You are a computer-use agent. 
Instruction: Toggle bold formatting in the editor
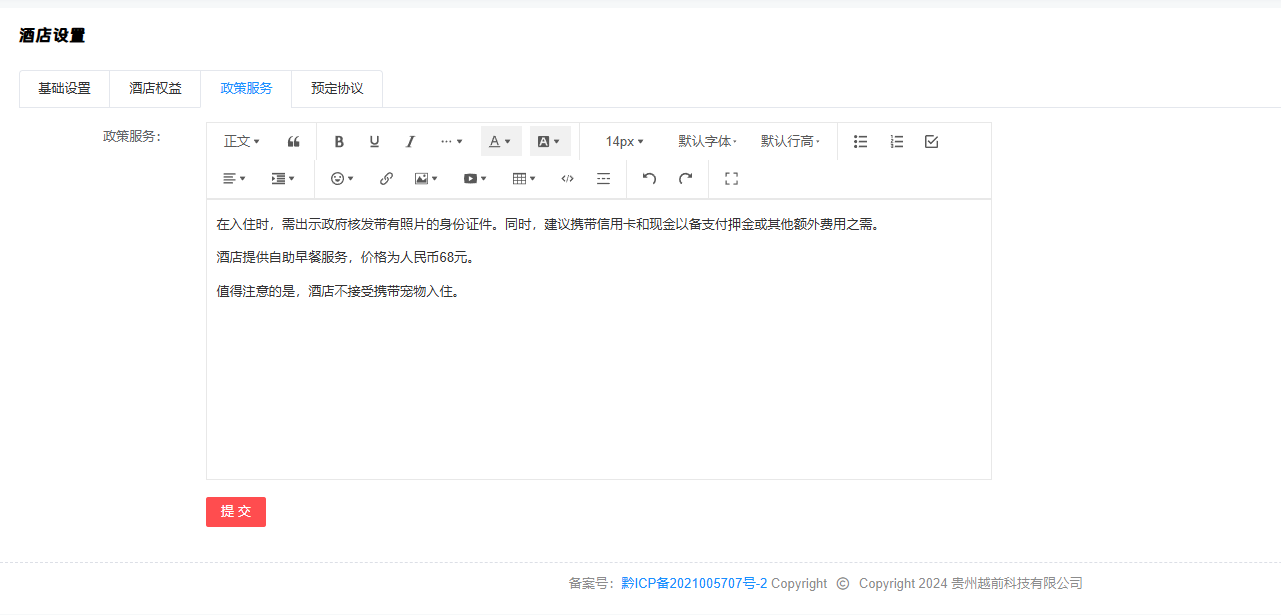coord(339,142)
